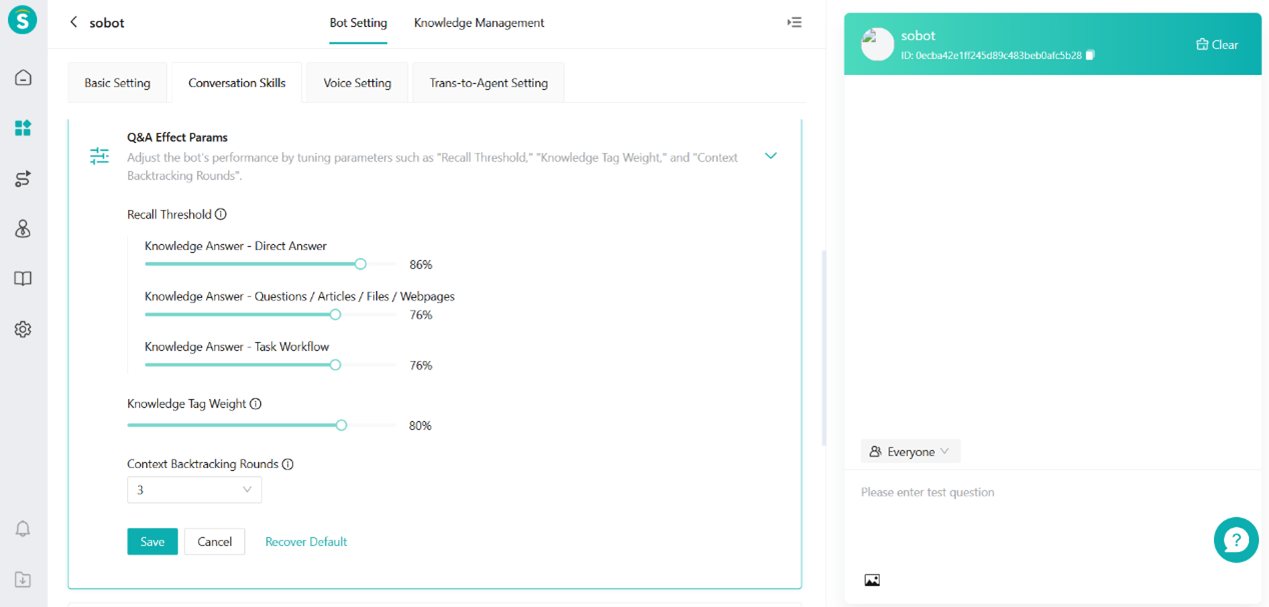Screen dimensions: 1269x607
Task: Copy the bot ID using copy icon
Action: 1090,55
